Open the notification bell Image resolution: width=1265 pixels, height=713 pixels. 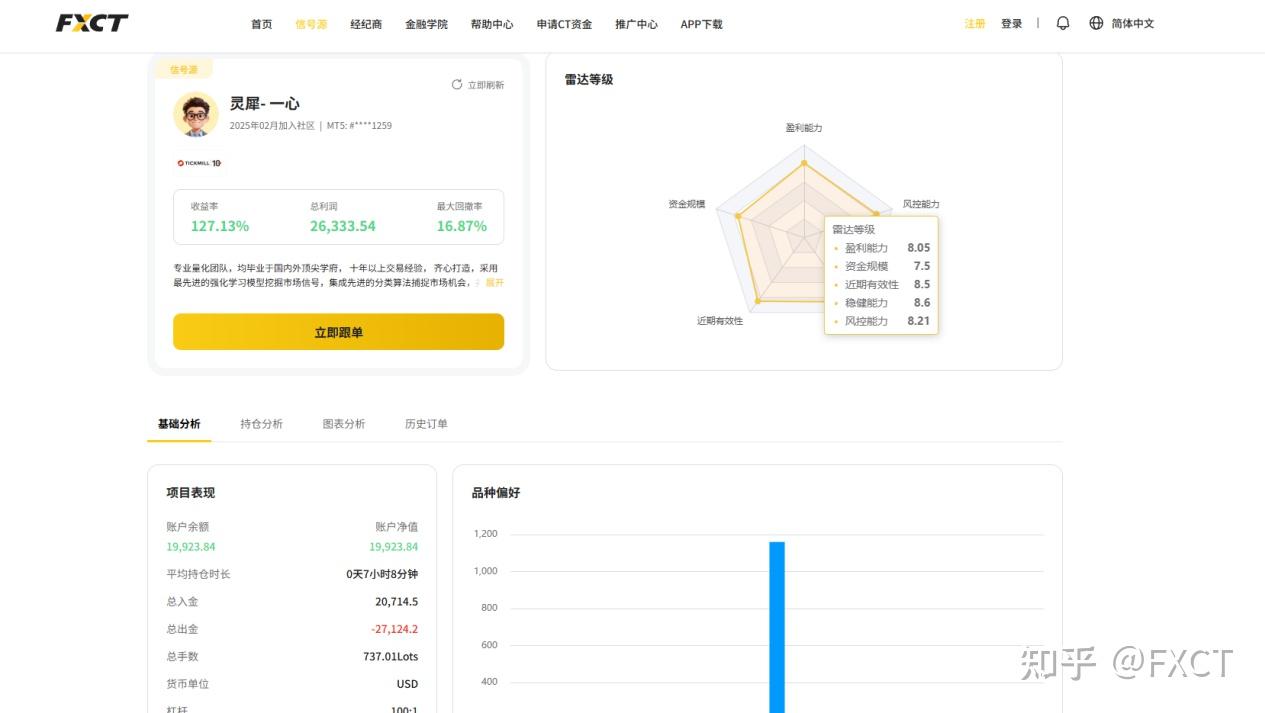pyautogui.click(x=1063, y=23)
